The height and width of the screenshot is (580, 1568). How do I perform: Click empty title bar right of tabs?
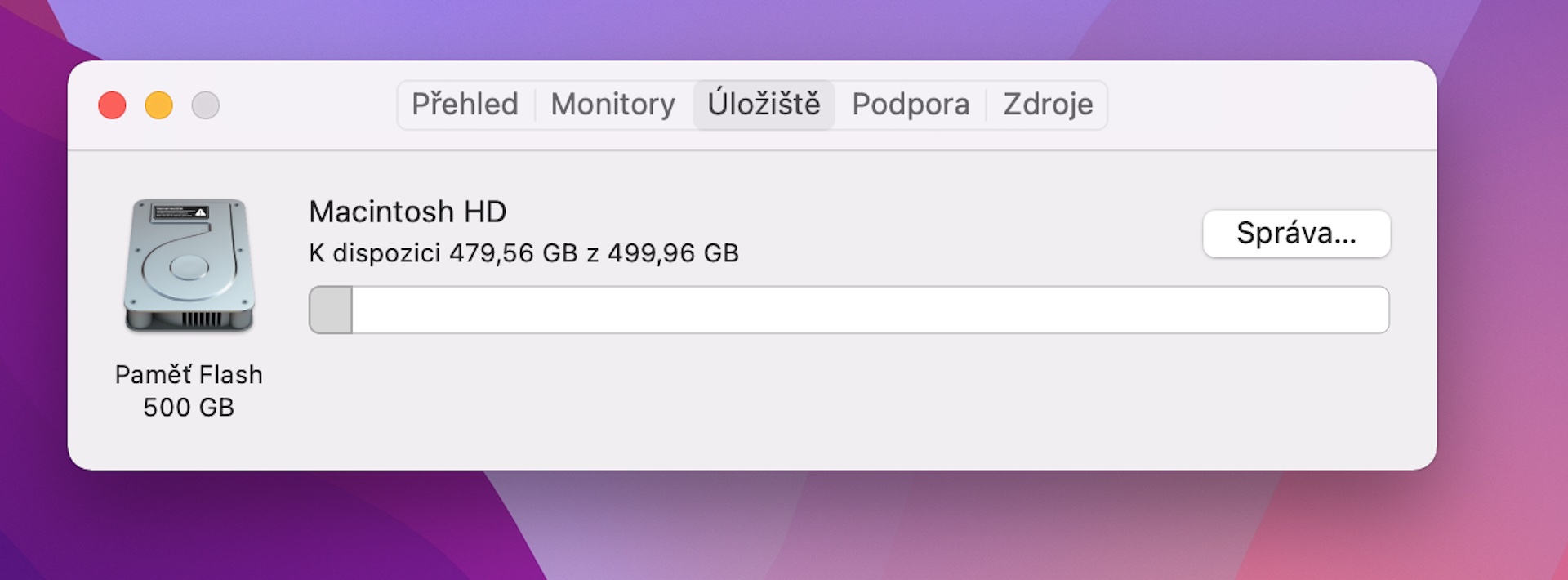coord(1266,105)
